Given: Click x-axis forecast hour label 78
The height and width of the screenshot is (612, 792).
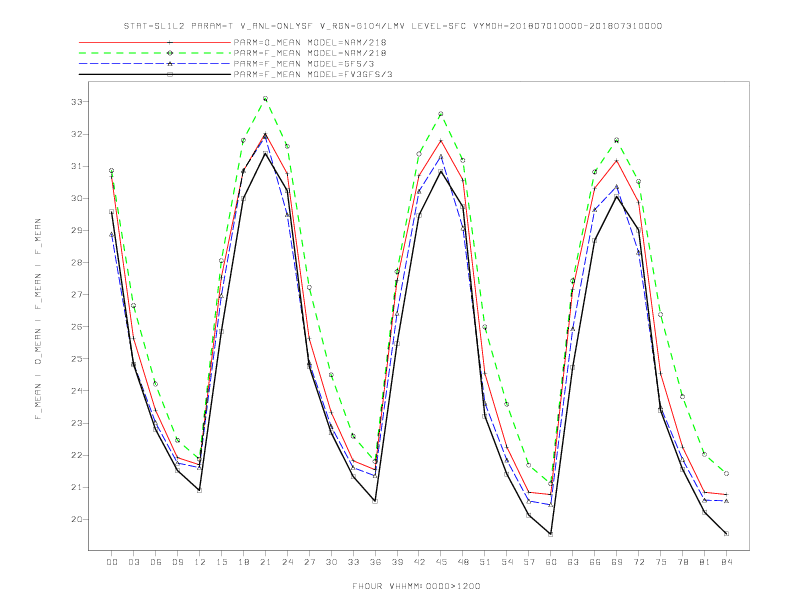Looking at the screenshot, I should pos(682,562).
